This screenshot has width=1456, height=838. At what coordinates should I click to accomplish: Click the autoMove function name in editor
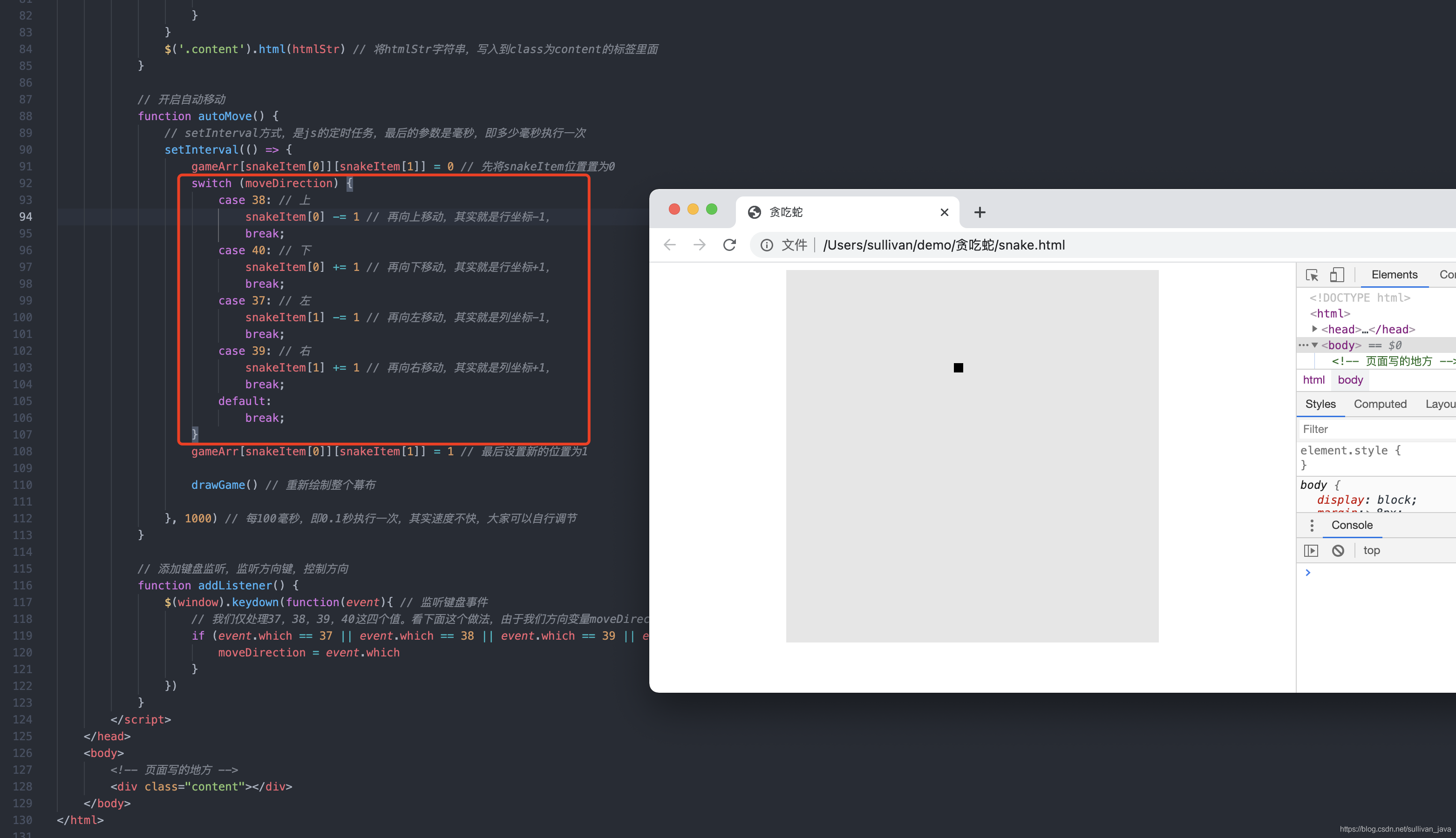[225, 116]
